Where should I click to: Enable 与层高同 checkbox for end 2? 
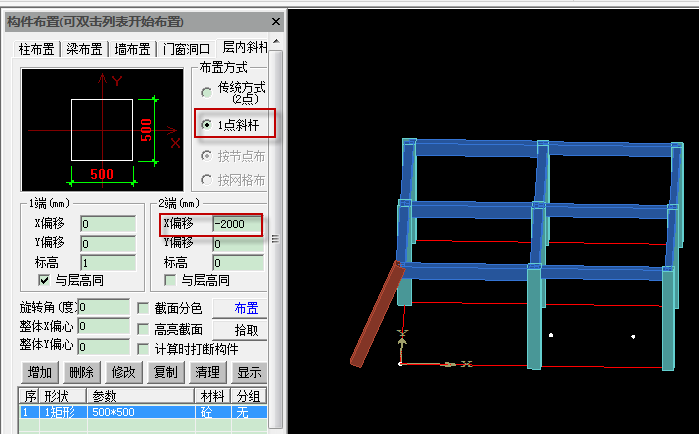pyautogui.click(x=171, y=280)
